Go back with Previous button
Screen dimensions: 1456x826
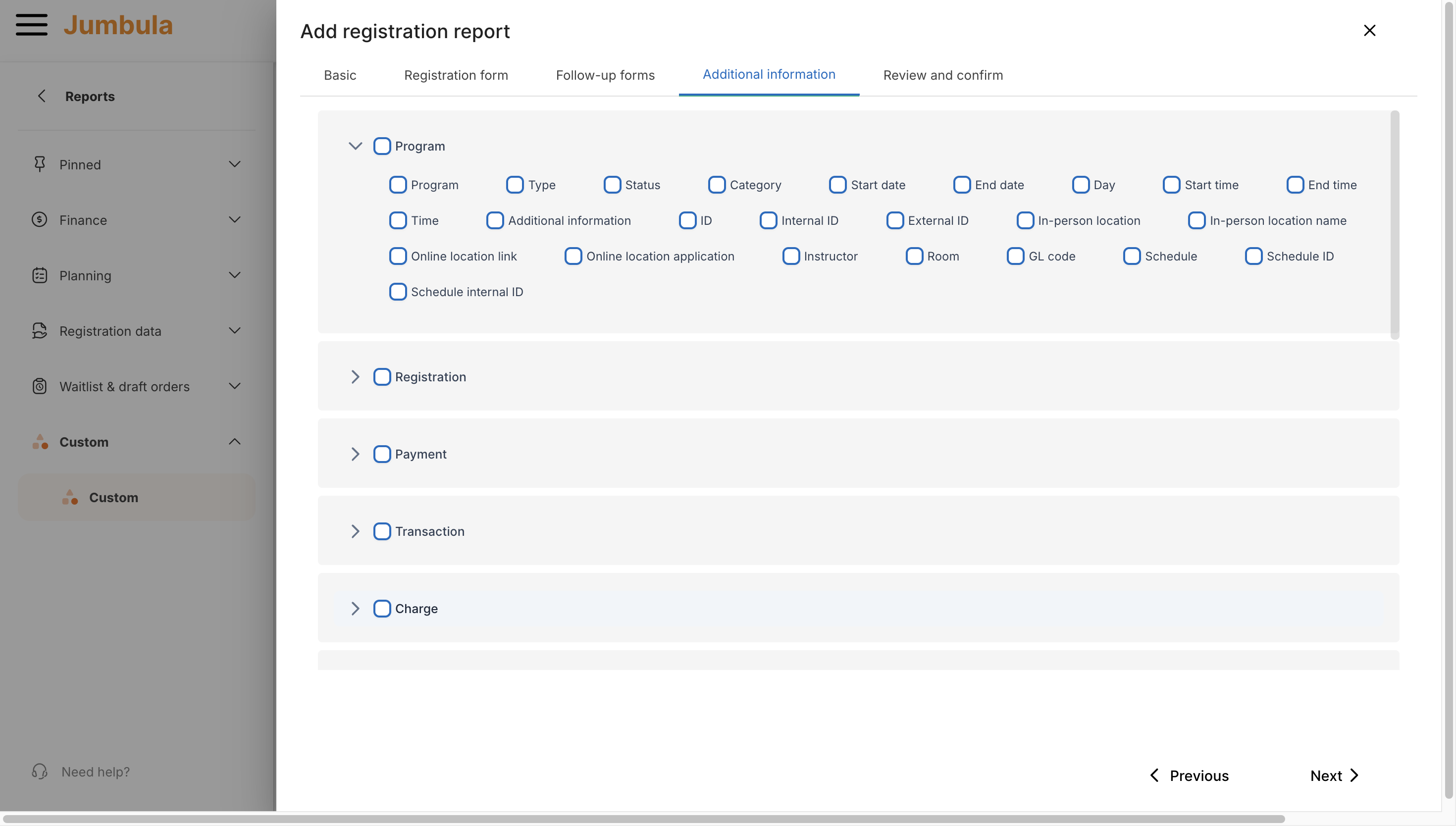click(x=1189, y=775)
